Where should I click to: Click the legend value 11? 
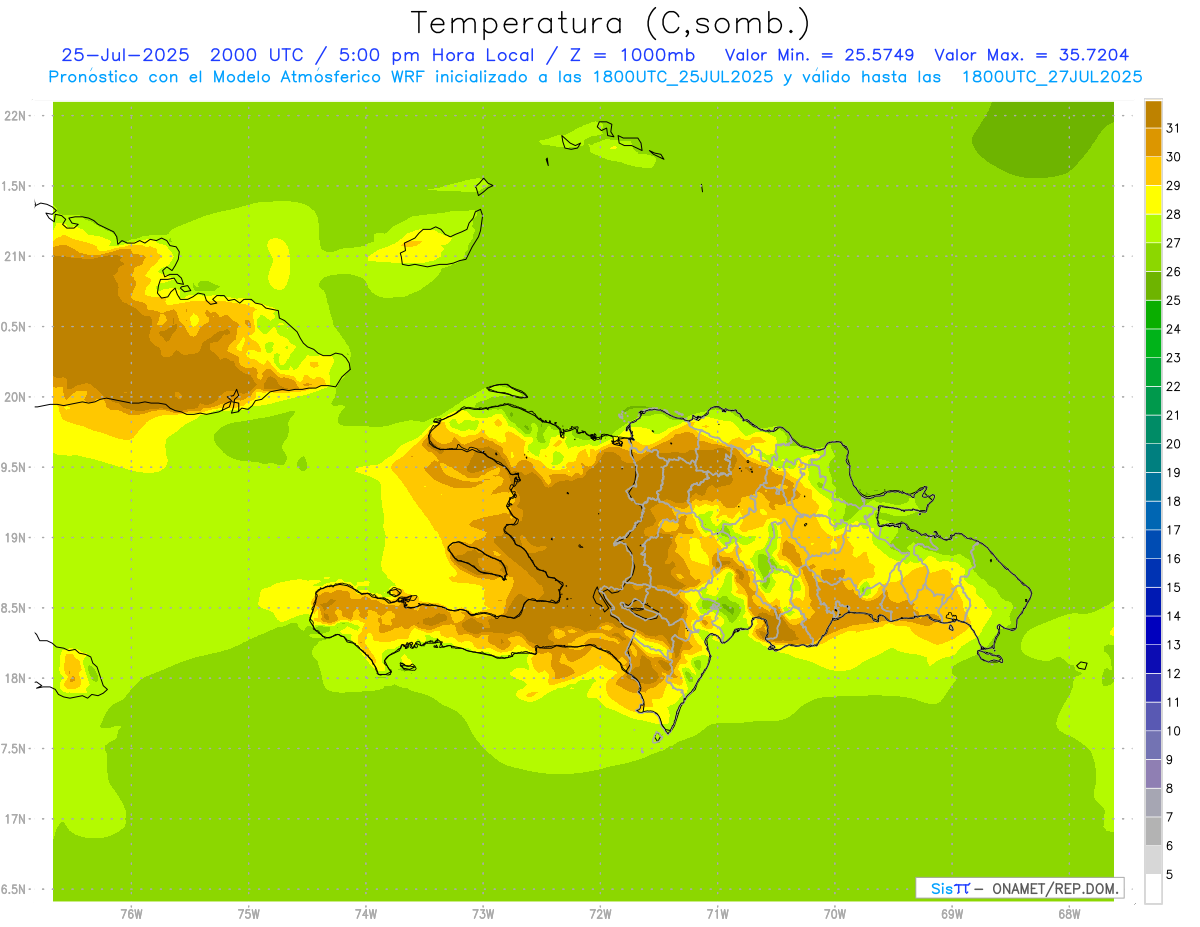click(1173, 703)
